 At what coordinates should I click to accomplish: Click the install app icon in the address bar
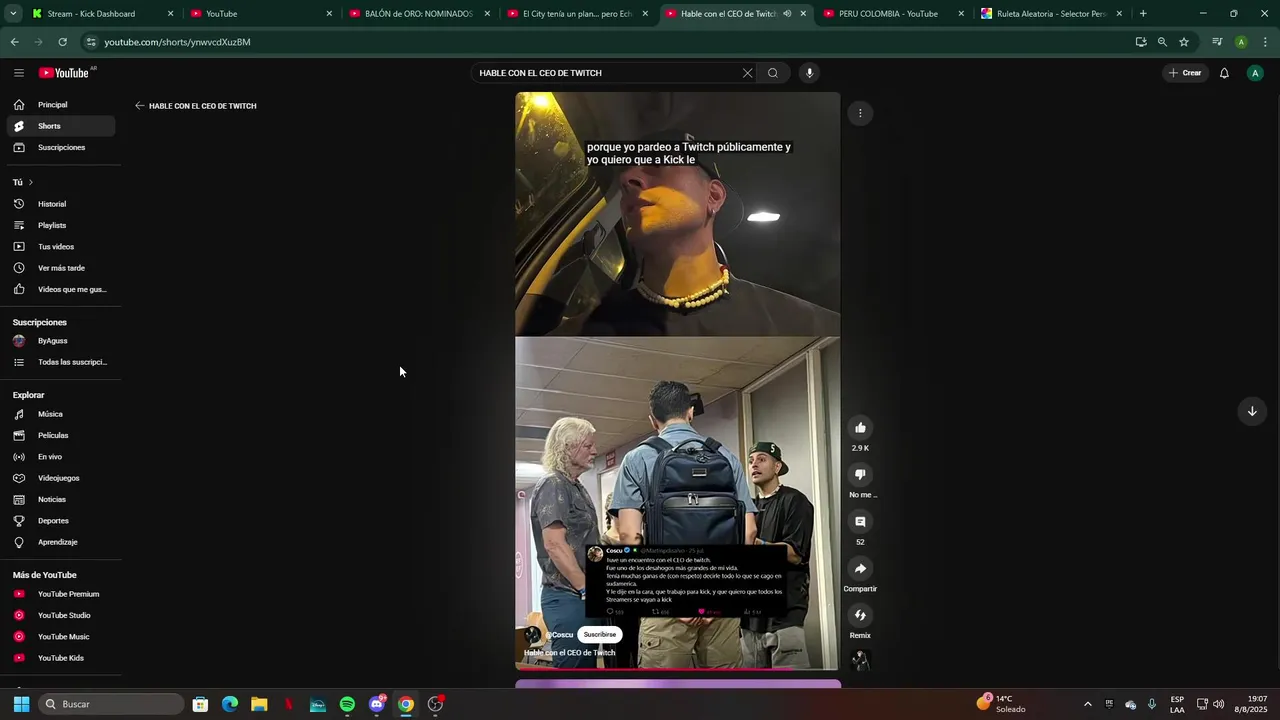(x=1141, y=42)
